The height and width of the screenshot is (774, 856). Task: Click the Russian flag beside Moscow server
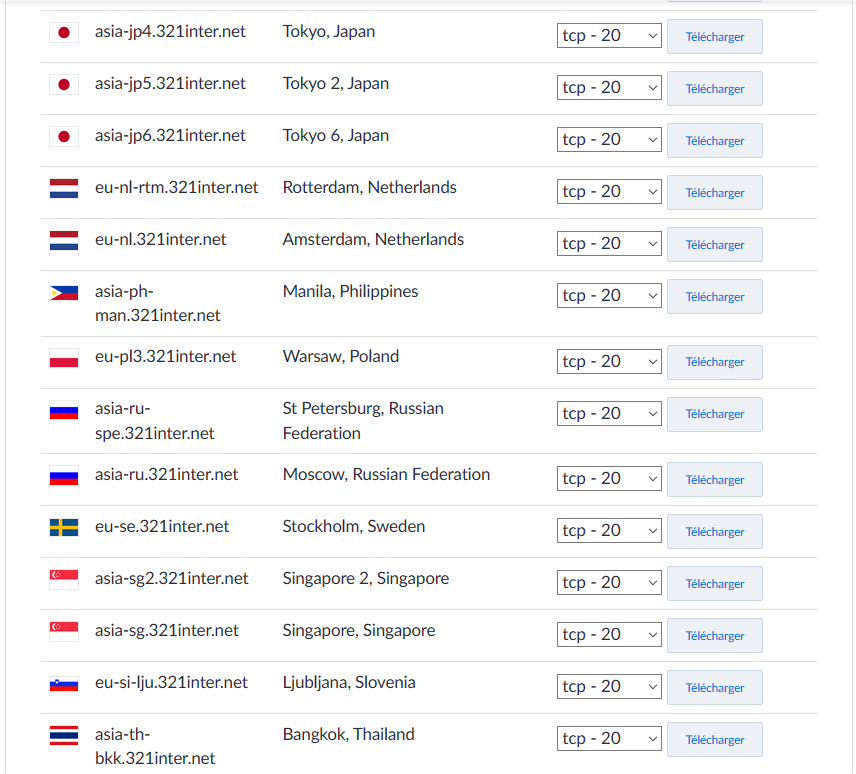coord(64,476)
